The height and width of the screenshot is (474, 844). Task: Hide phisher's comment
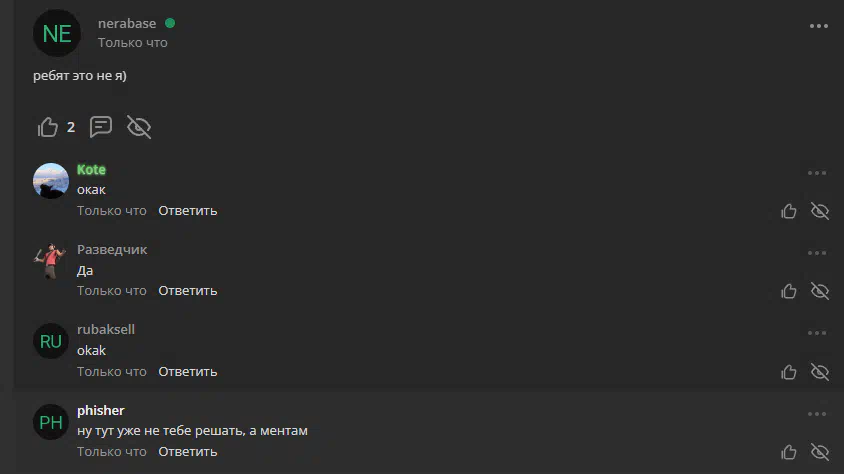click(x=820, y=452)
